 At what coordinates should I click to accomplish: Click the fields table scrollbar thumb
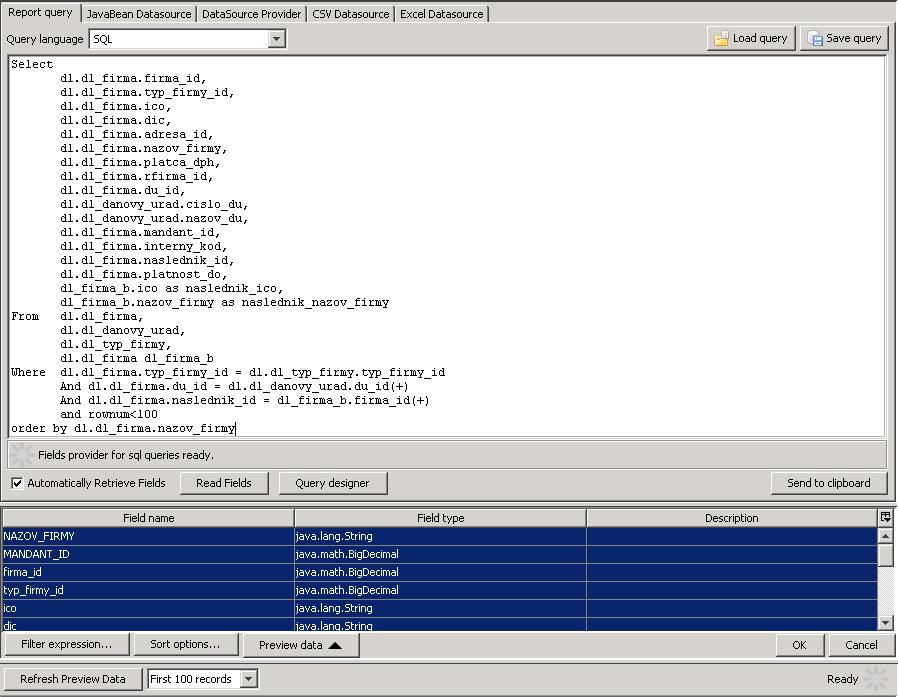click(x=885, y=554)
